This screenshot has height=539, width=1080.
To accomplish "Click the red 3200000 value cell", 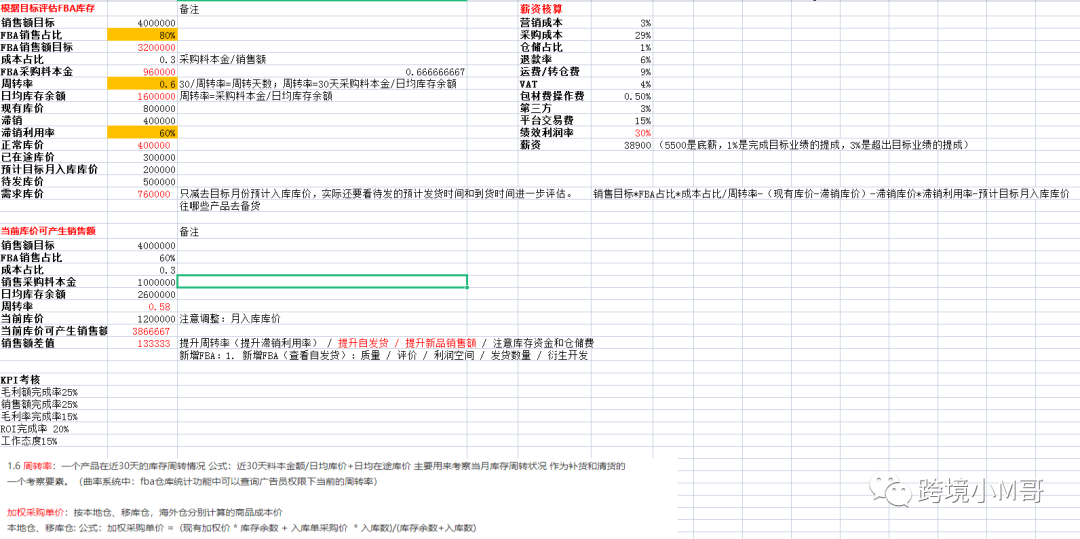I will pyautogui.click(x=143, y=47).
